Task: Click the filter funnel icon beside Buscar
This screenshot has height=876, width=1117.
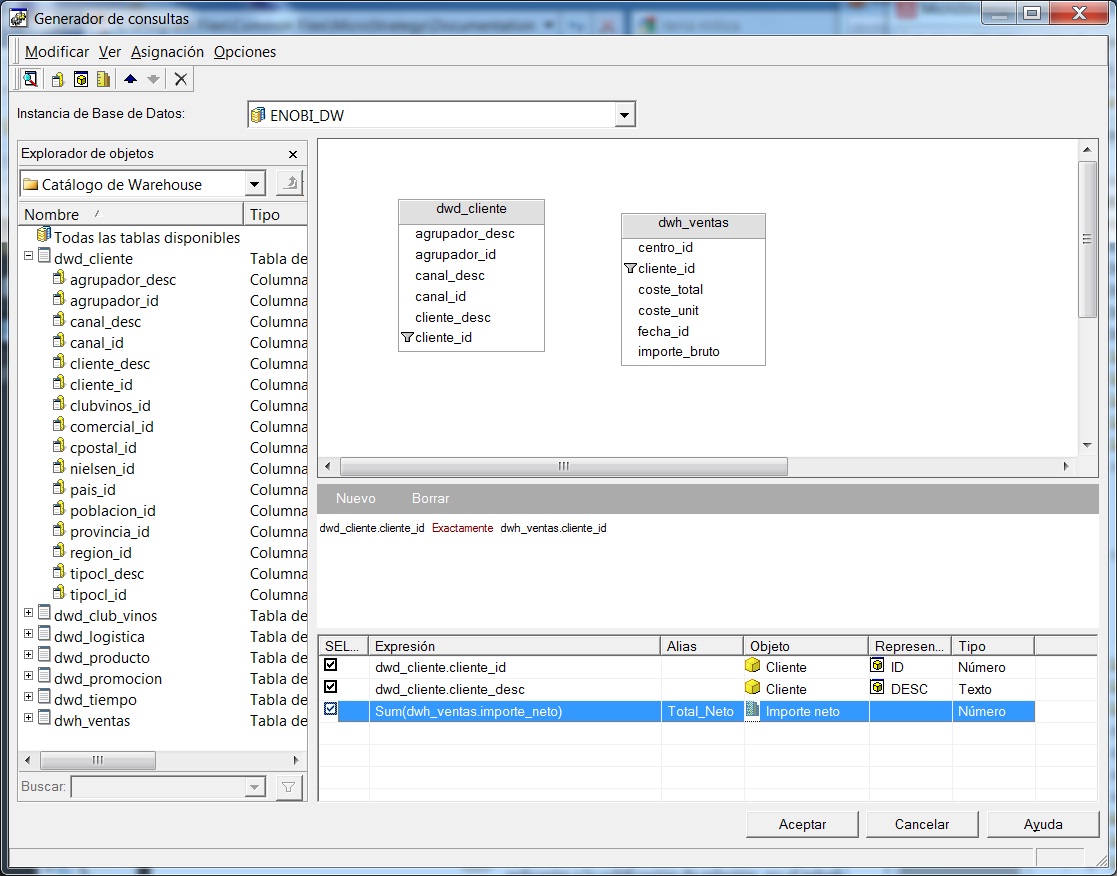Action: point(287,787)
